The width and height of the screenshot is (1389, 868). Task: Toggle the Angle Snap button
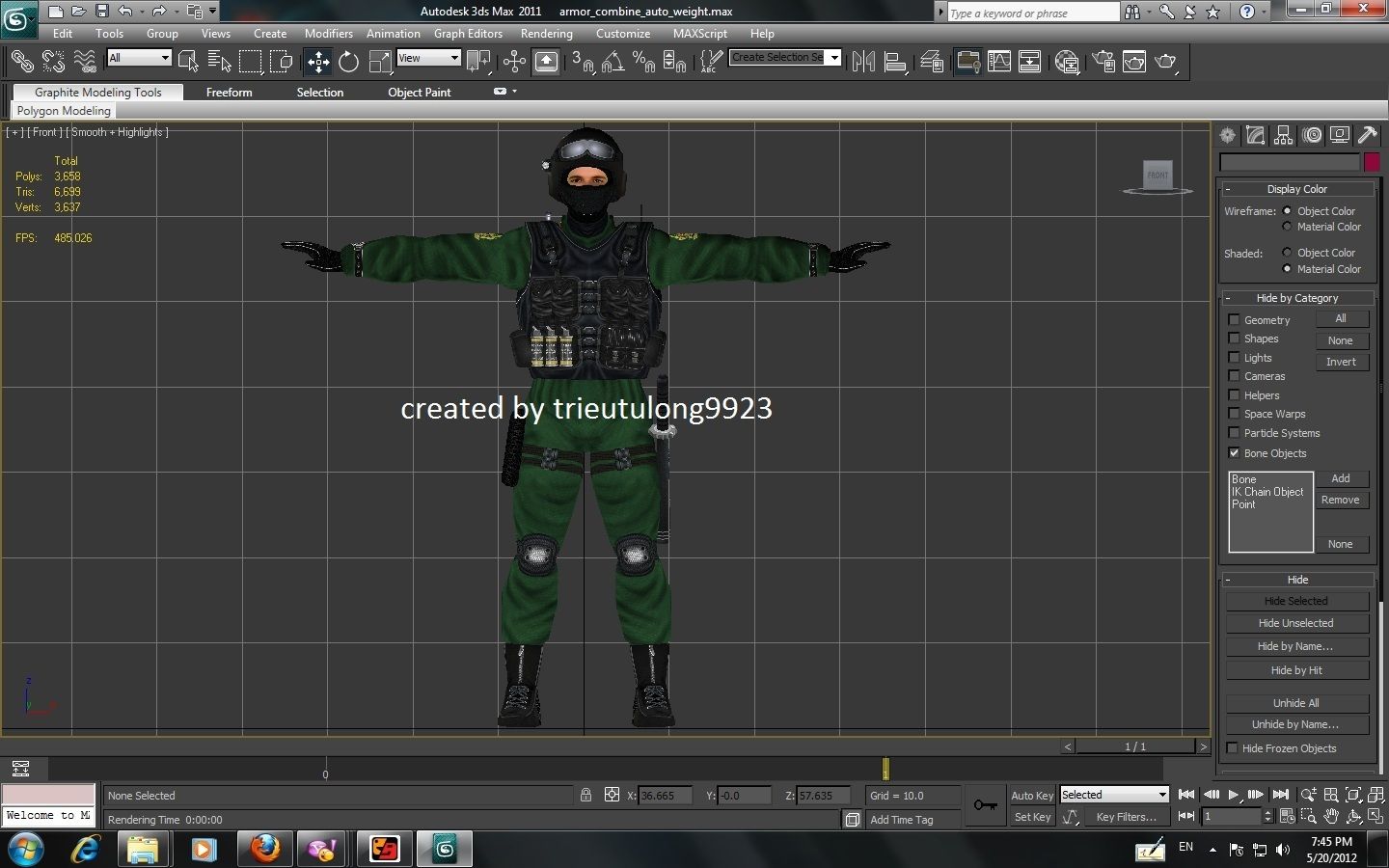[x=613, y=62]
